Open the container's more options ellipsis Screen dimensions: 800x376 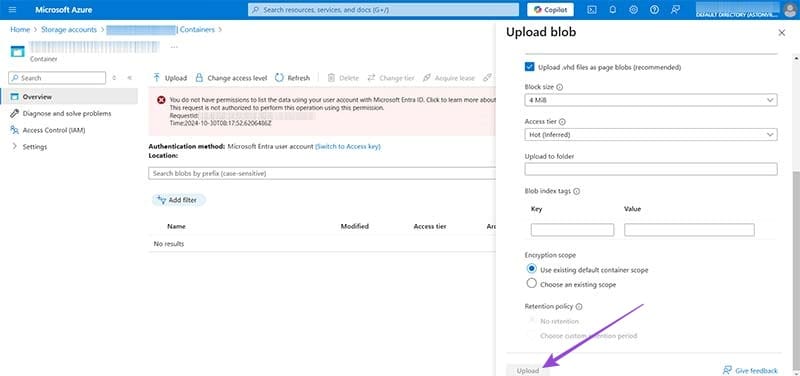click(174, 47)
